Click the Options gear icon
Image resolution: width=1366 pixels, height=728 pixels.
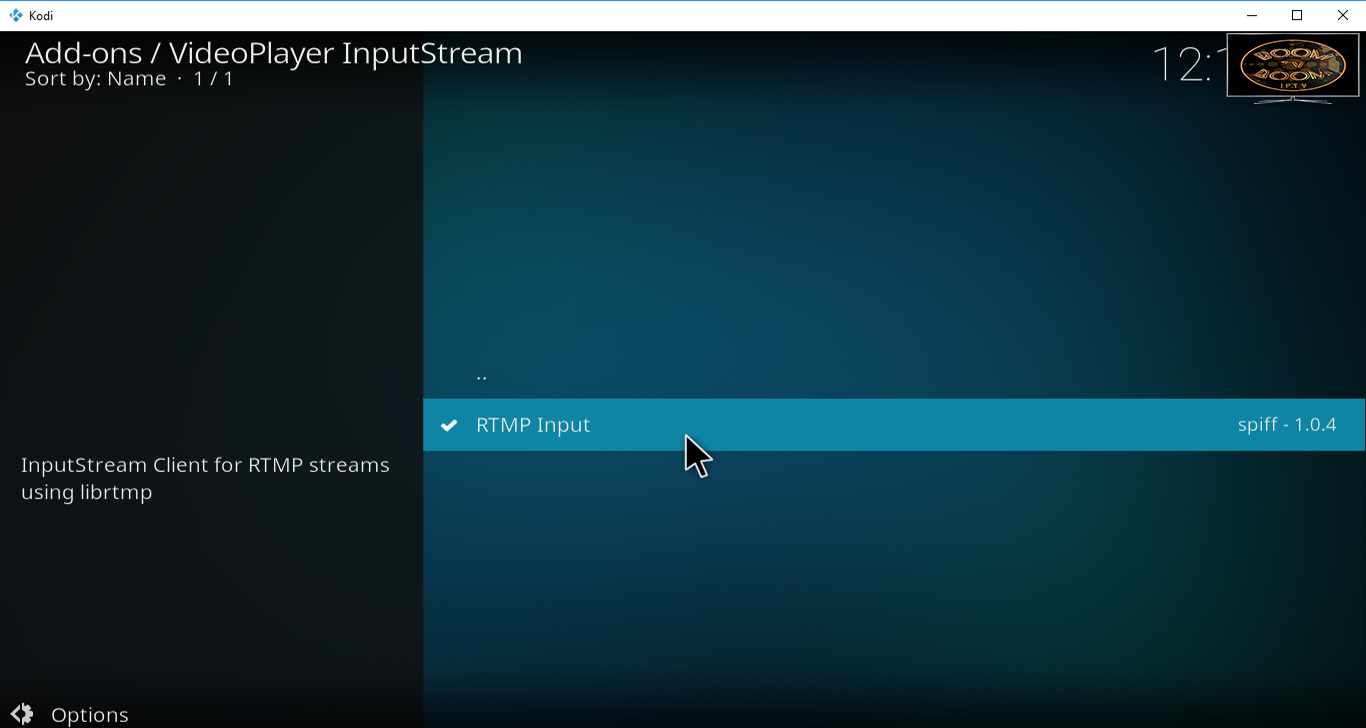click(x=22, y=714)
